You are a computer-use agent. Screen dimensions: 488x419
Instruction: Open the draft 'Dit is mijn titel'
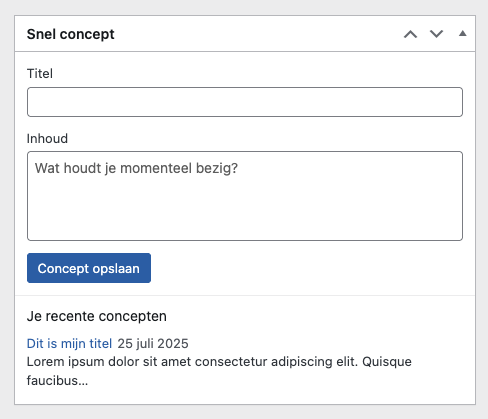[69, 343]
